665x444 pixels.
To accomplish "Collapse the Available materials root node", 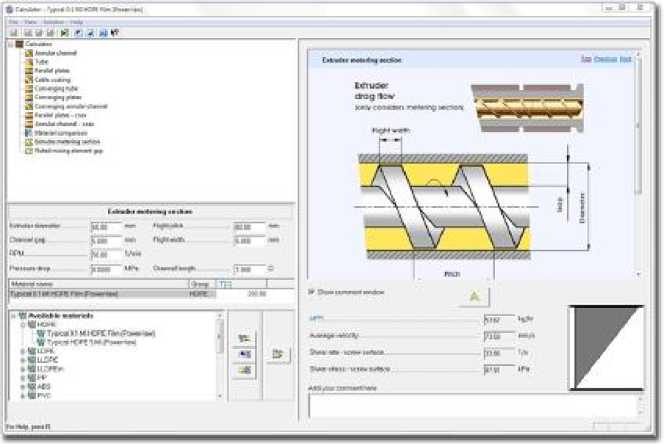I will tap(14, 316).
